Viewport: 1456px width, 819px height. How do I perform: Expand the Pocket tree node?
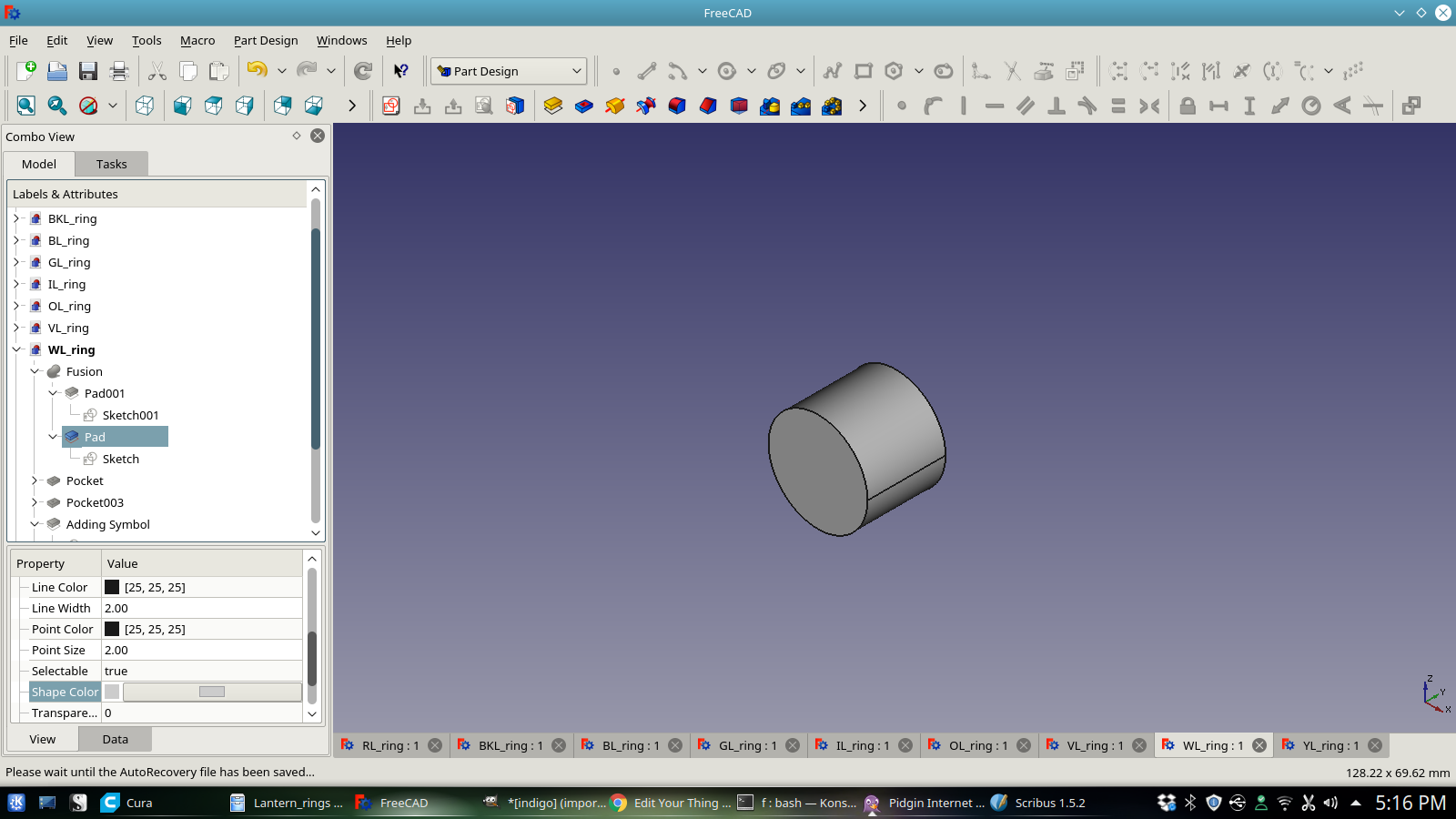click(35, 480)
